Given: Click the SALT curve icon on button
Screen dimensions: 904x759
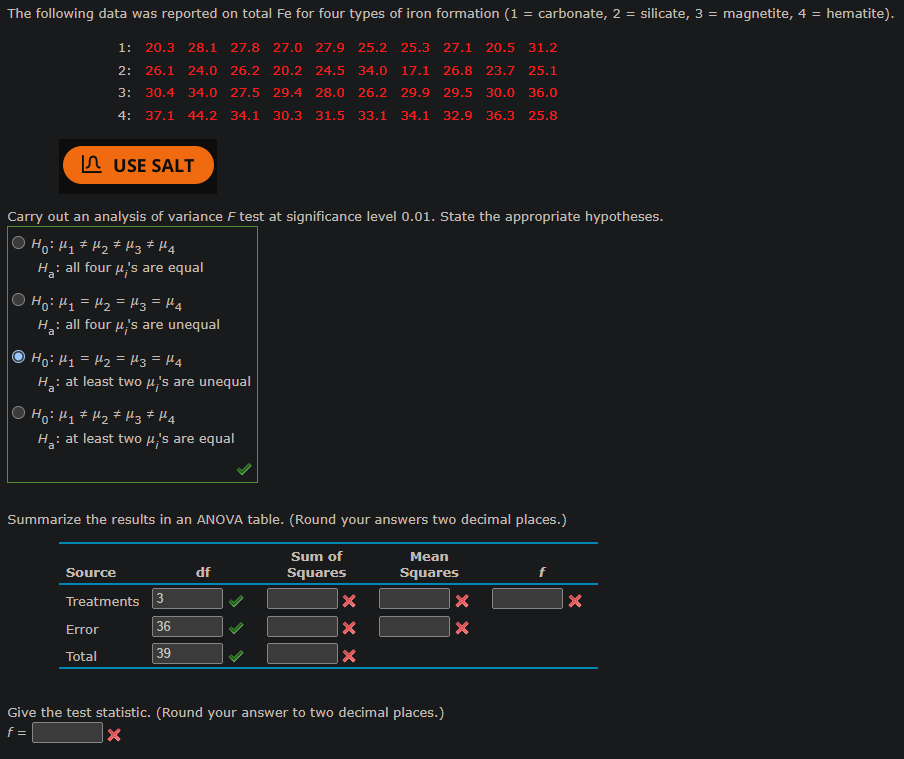Looking at the screenshot, I should point(92,164).
